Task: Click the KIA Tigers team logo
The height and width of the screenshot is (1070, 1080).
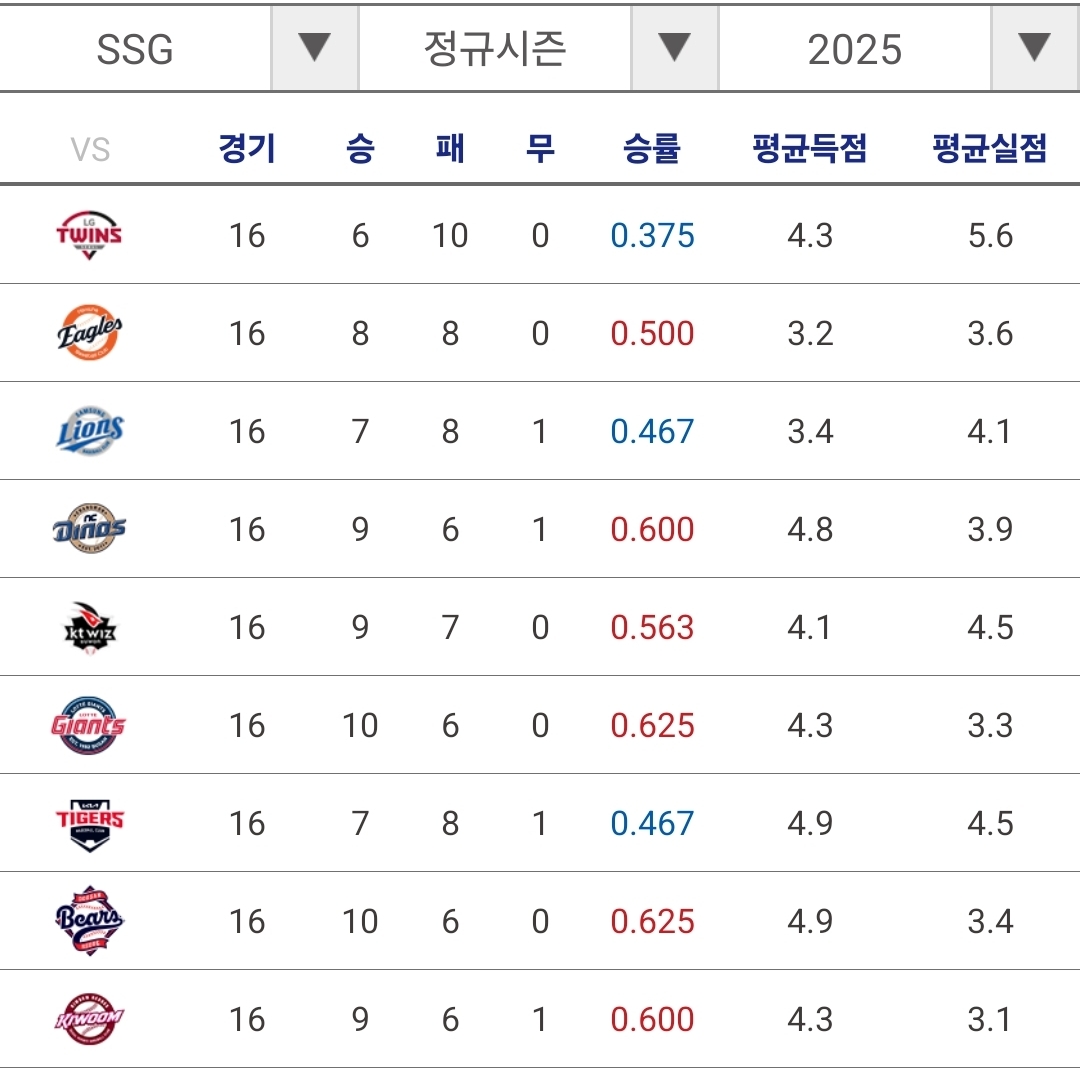Action: coord(89,823)
